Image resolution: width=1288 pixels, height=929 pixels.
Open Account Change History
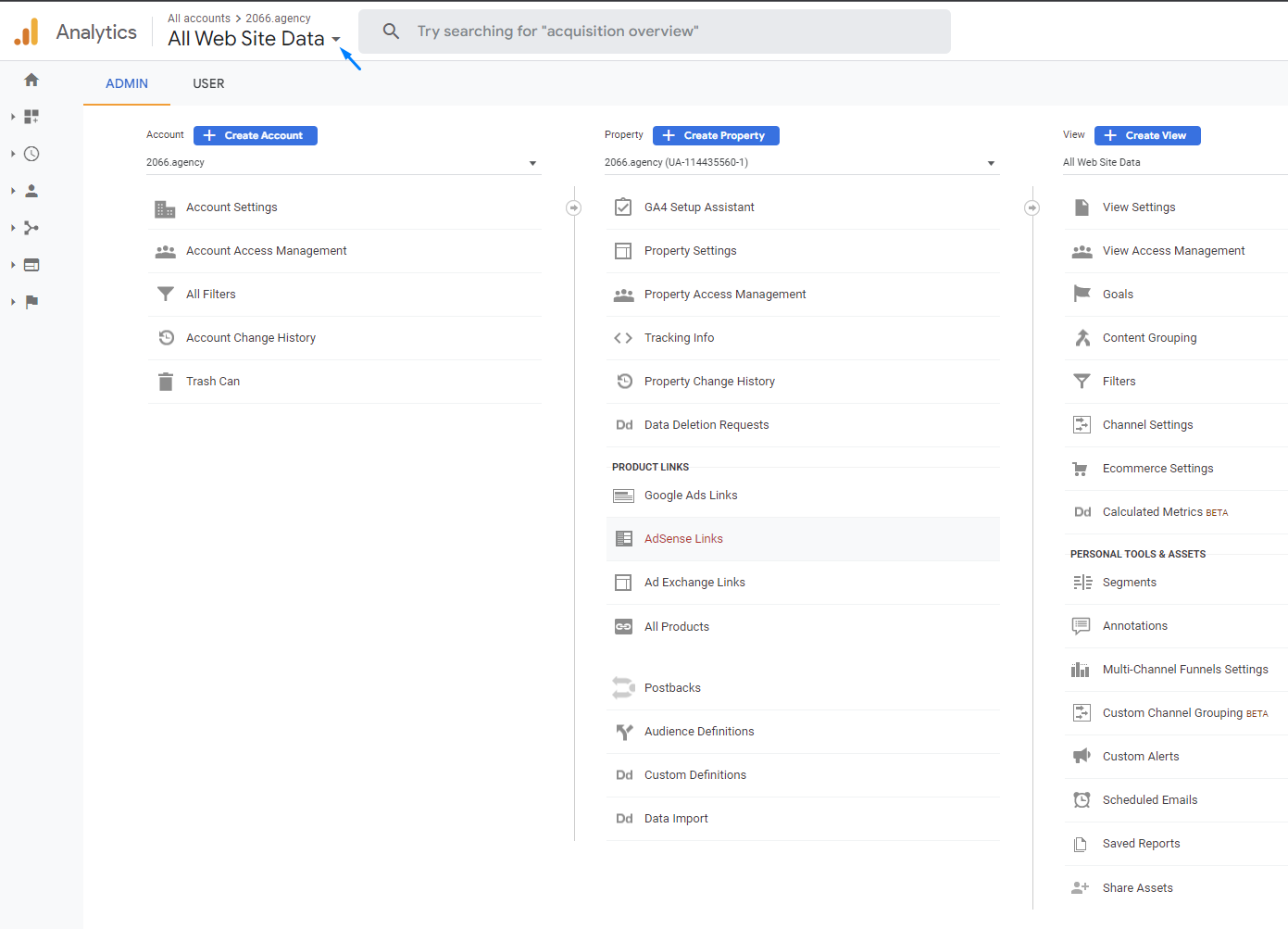pyautogui.click(x=344, y=338)
